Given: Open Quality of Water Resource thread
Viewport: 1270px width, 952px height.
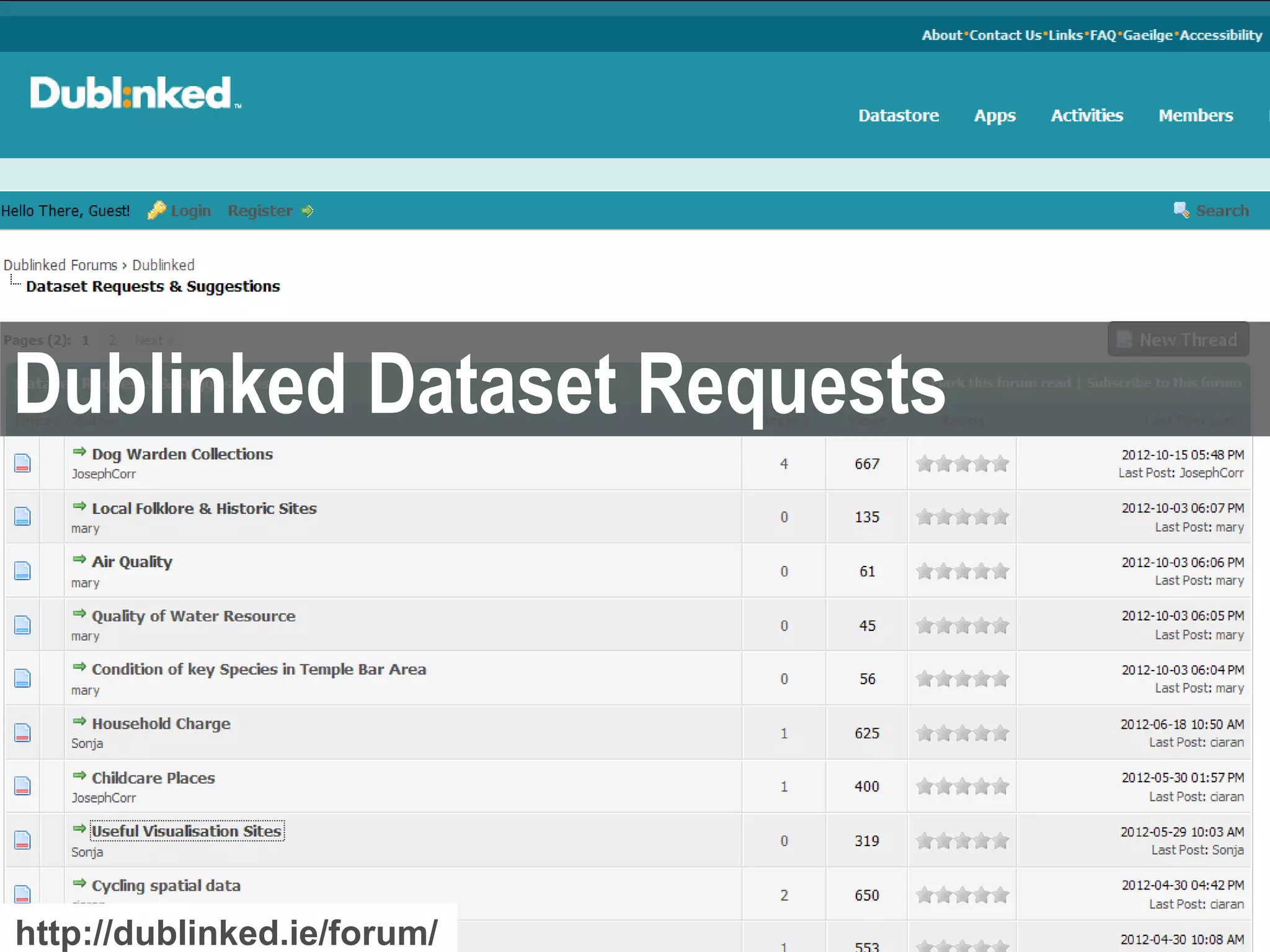Looking at the screenshot, I should [193, 616].
